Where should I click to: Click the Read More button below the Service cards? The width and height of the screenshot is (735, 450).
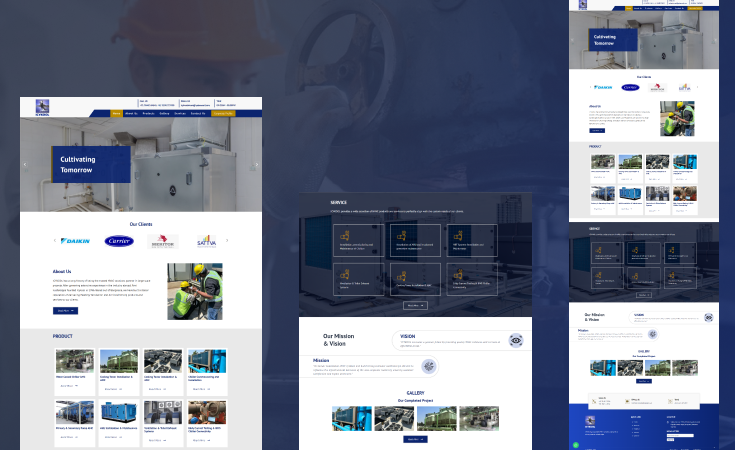tap(415, 305)
